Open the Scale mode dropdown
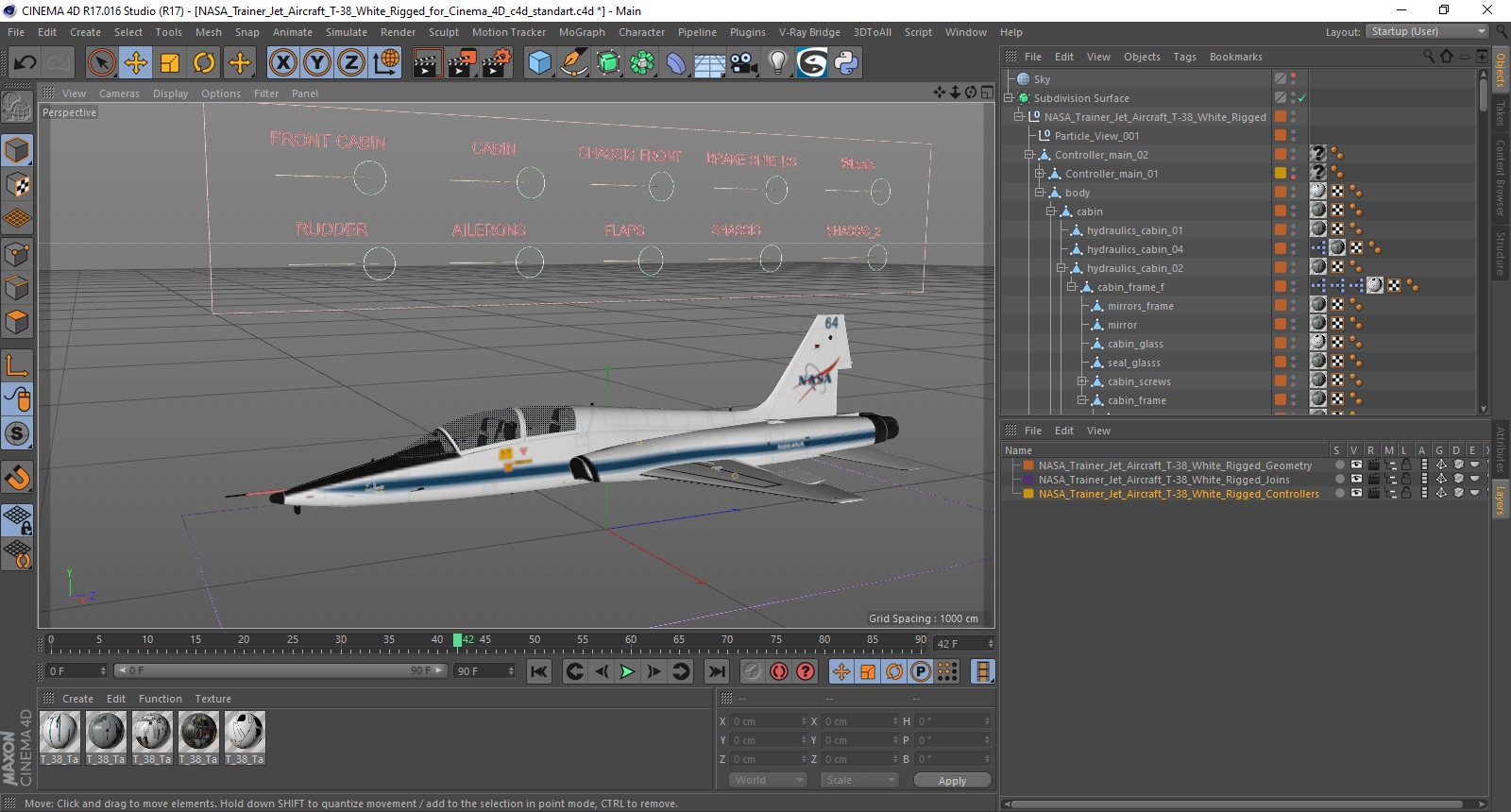1511x812 pixels. 859,780
